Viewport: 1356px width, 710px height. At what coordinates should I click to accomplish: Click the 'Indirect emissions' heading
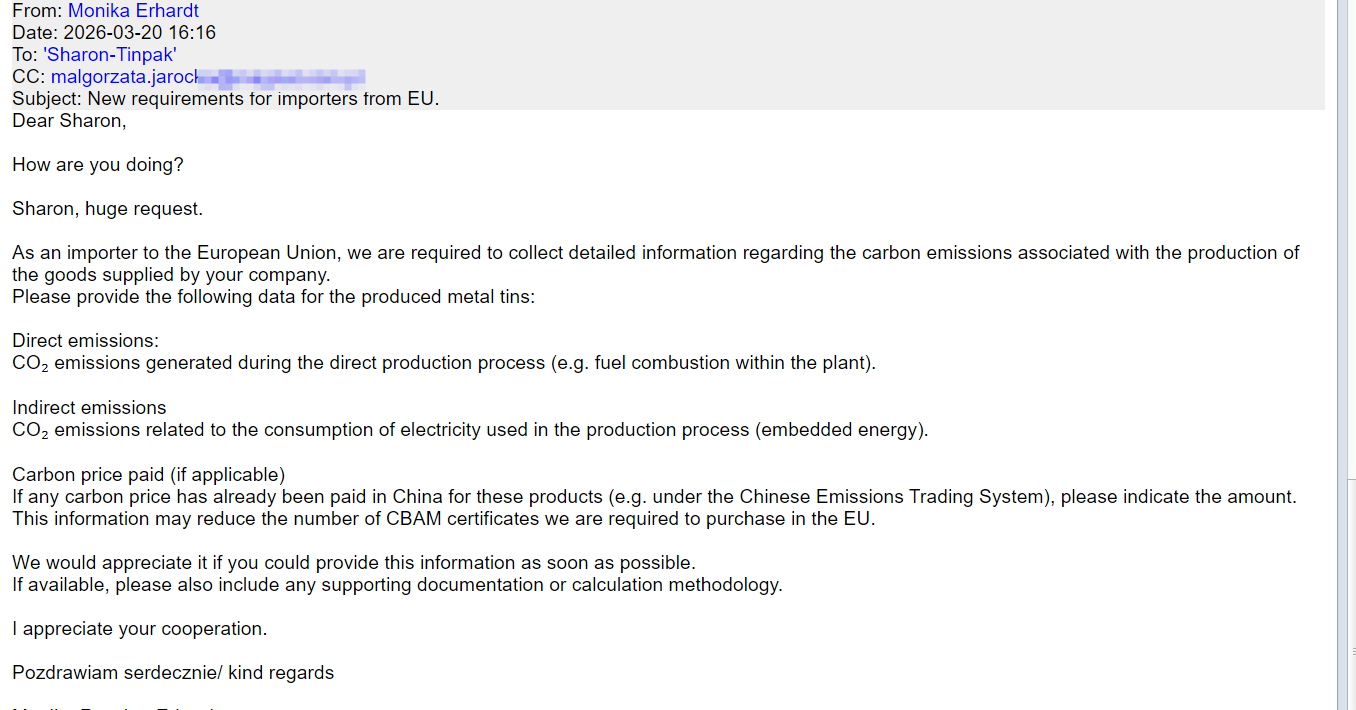pos(89,407)
